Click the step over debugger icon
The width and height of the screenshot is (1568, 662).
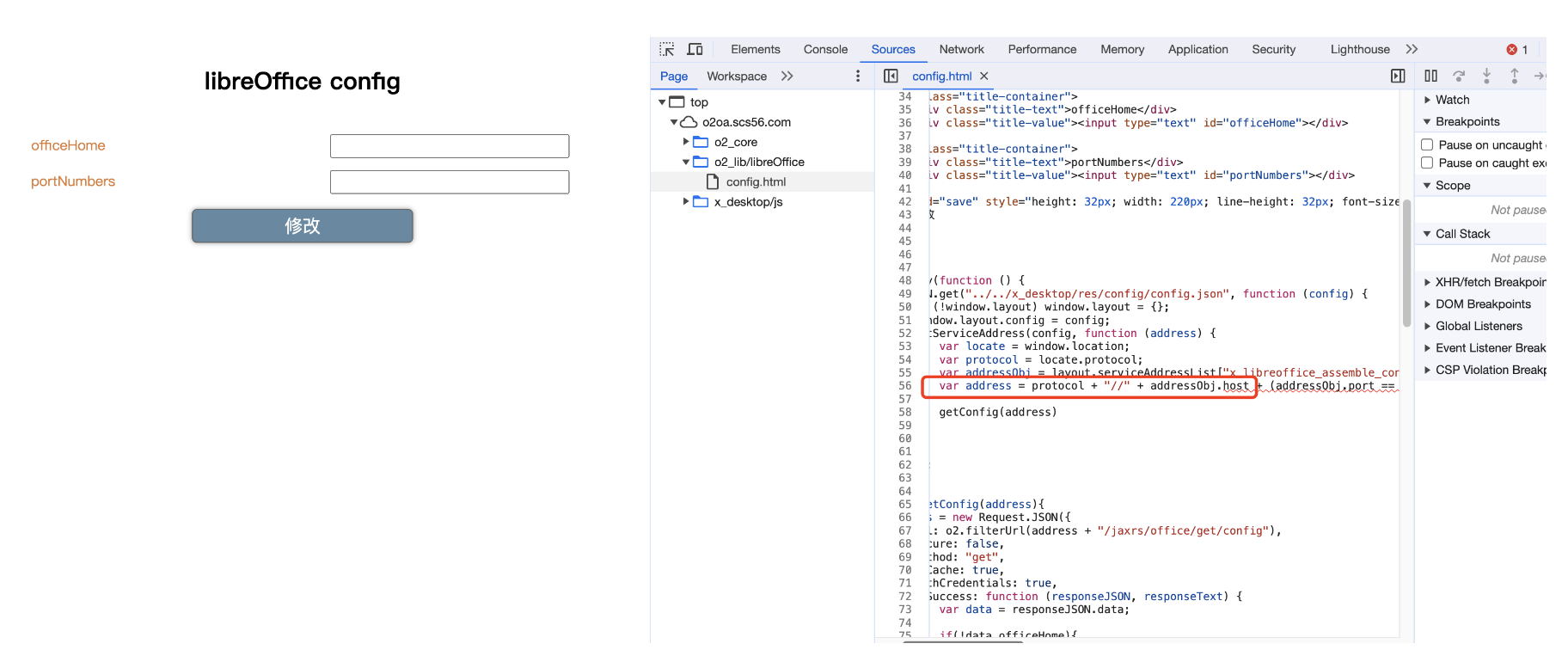pyautogui.click(x=1459, y=76)
